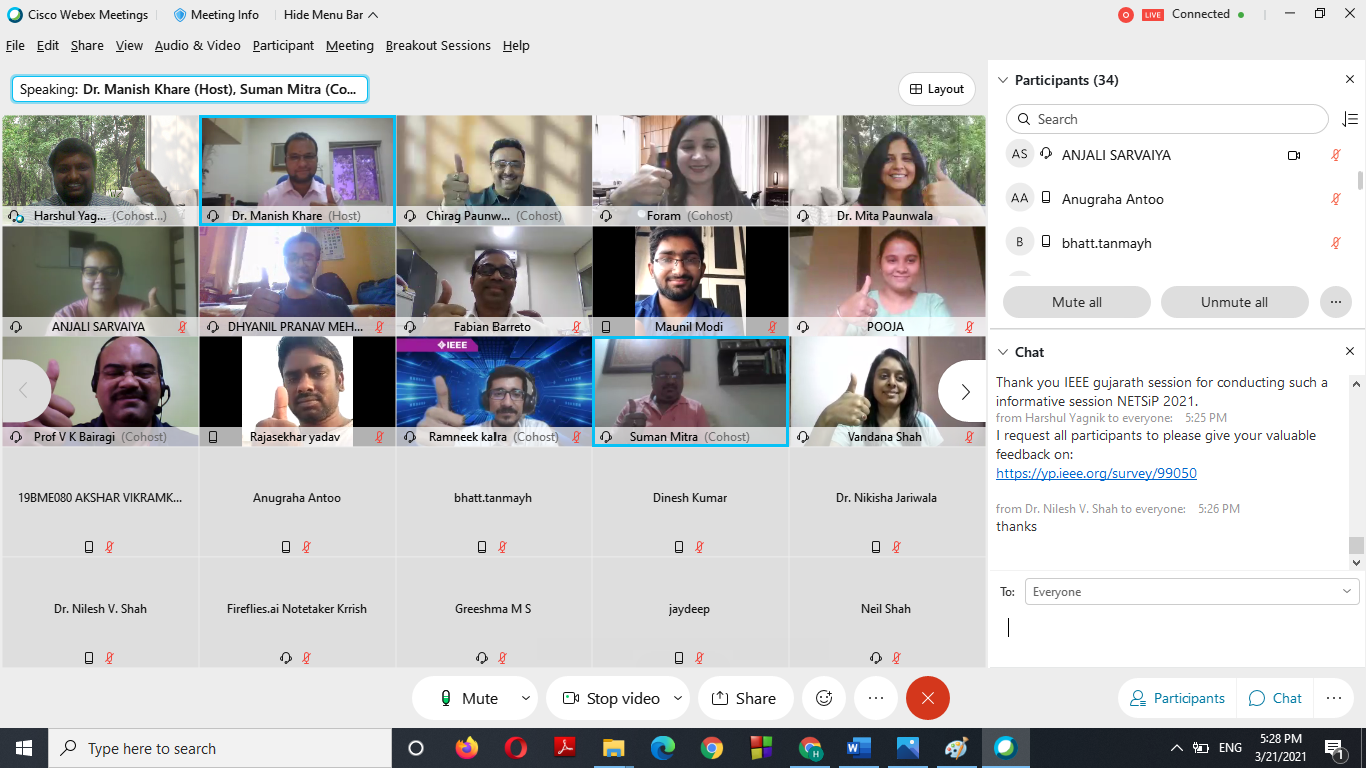Open the Breakout Sessions menu
1366x768 pixels.
[x=438, y=46]
